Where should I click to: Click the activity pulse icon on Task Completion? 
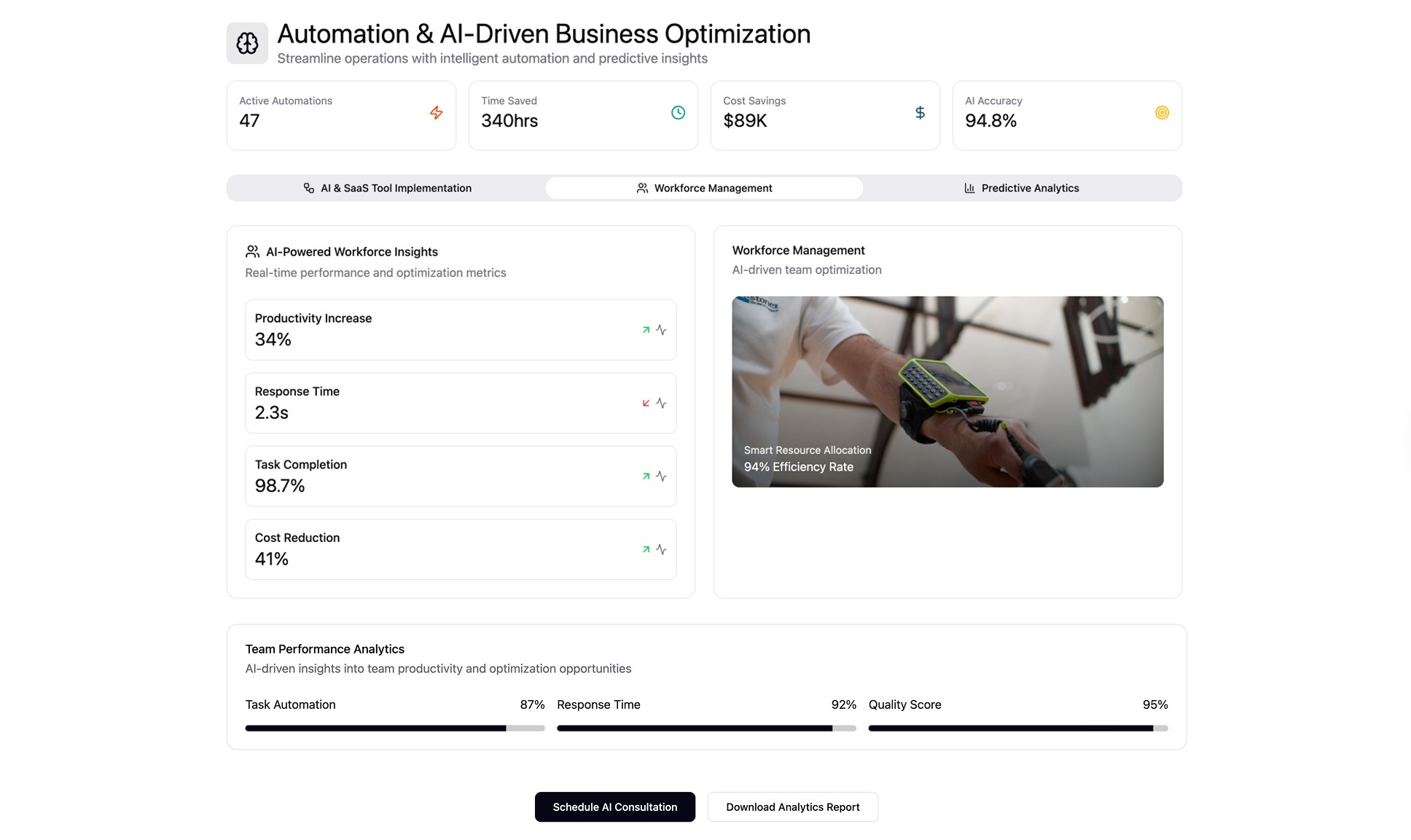point(661,476)
